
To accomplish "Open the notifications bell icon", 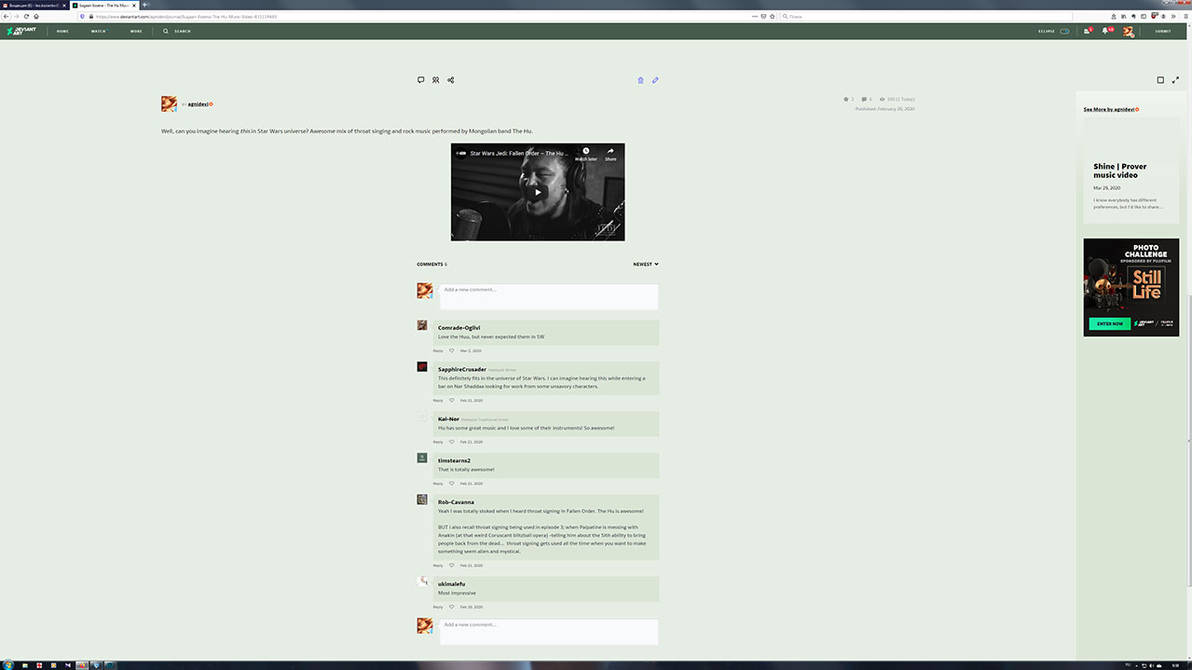I will [1106, 31].
